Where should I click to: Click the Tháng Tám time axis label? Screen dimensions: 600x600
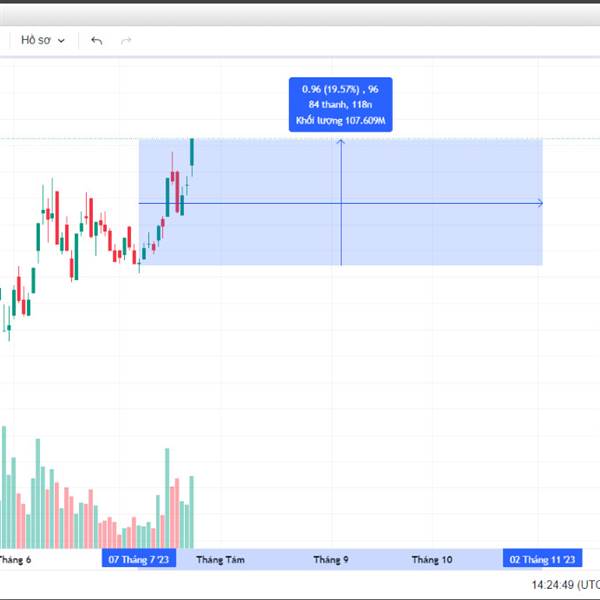(x=220, y=559)
